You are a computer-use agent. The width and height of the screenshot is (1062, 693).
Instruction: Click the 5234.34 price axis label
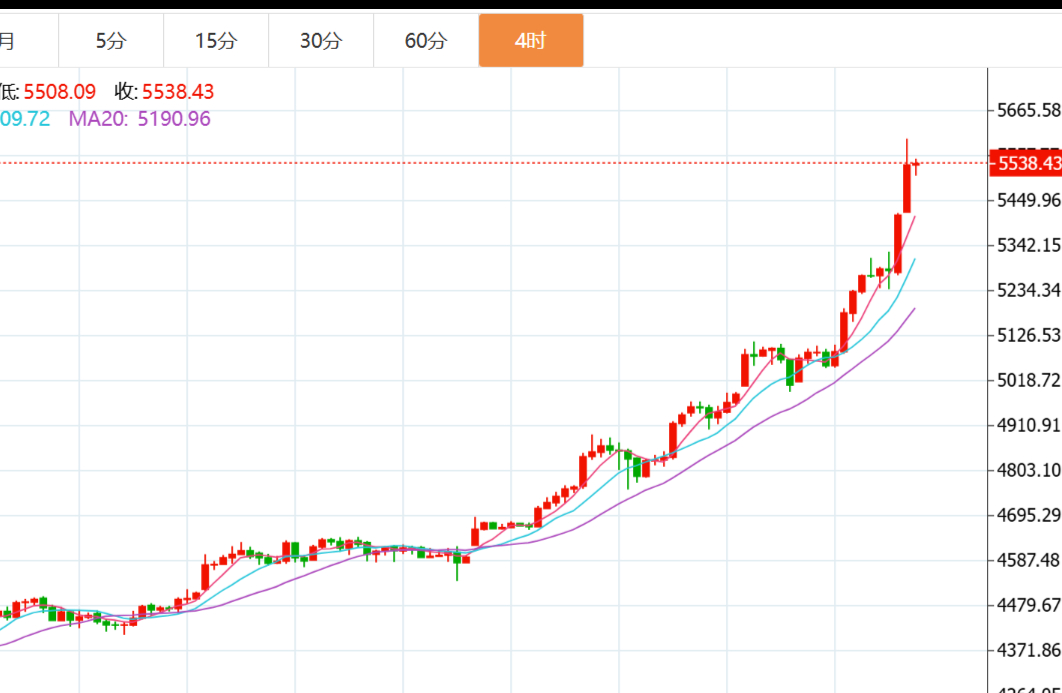pyautogui.click(x=1029, y=290)
